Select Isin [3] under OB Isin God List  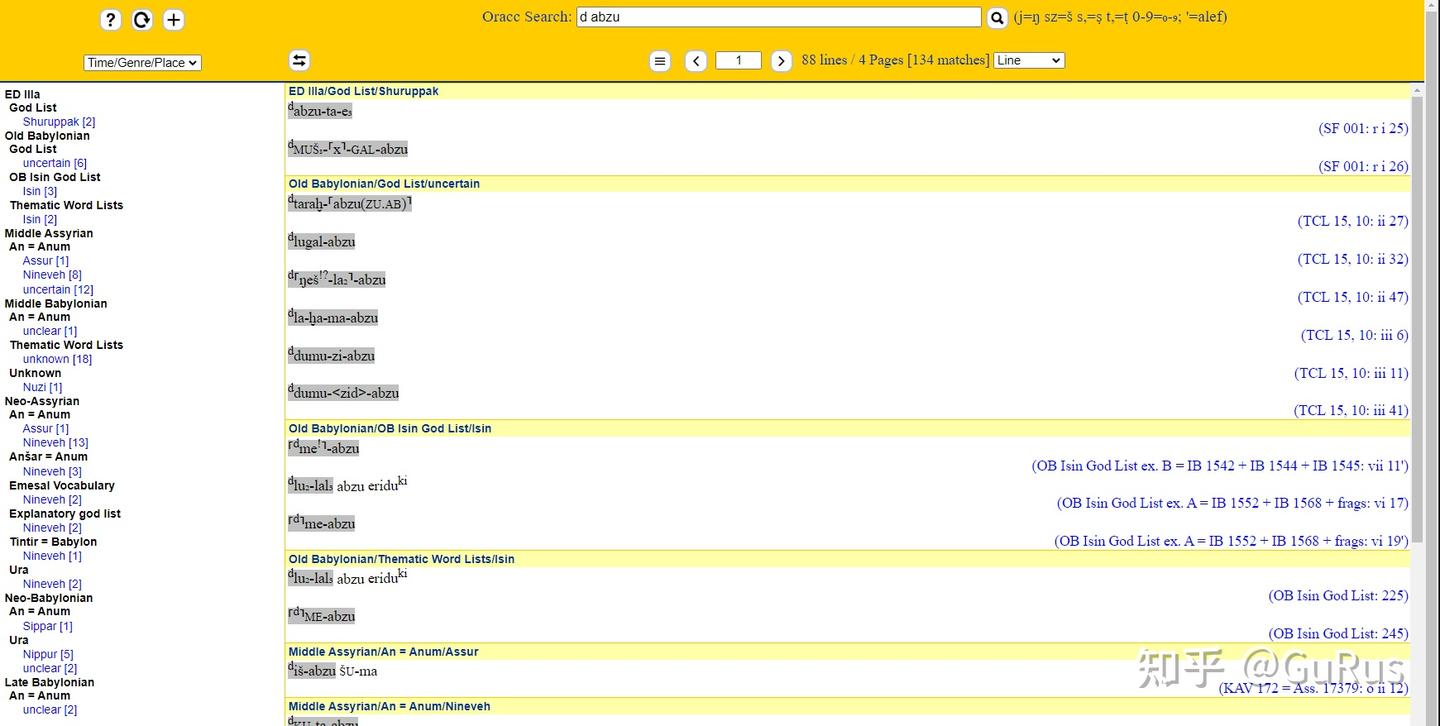[x=40, y=191]
